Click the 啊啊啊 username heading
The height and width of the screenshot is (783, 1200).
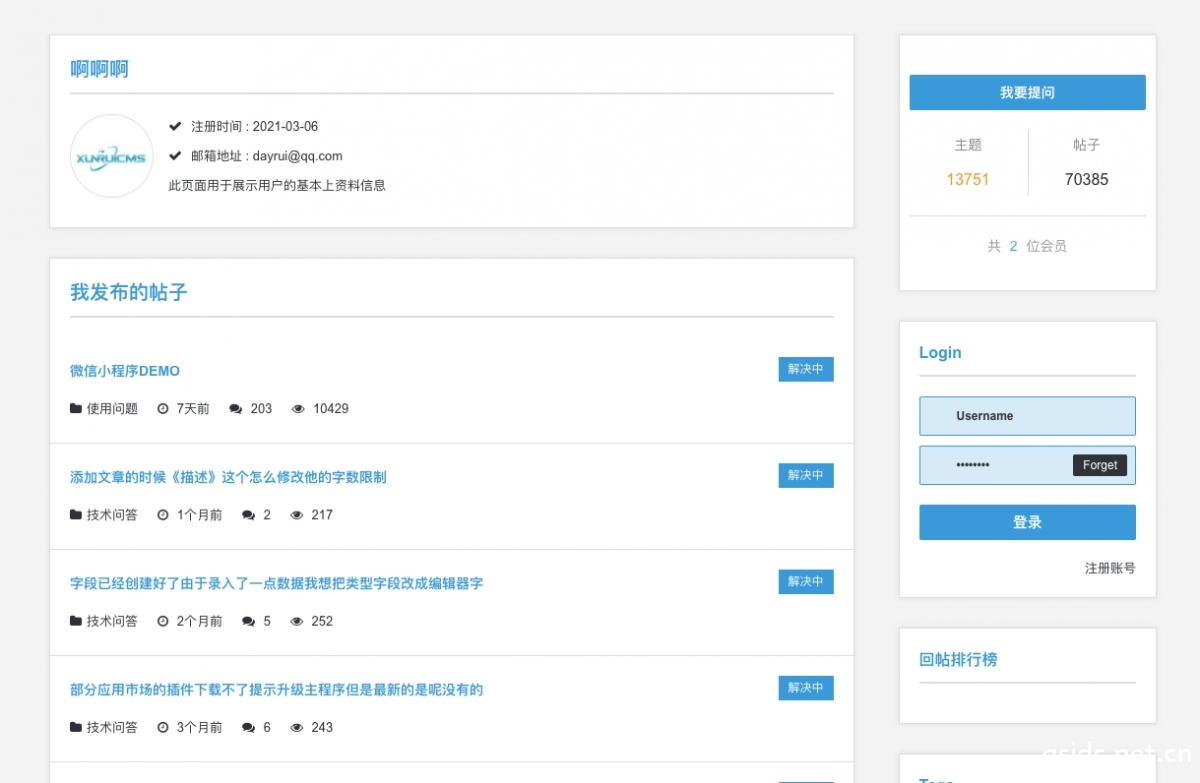(x=99, y=69)
